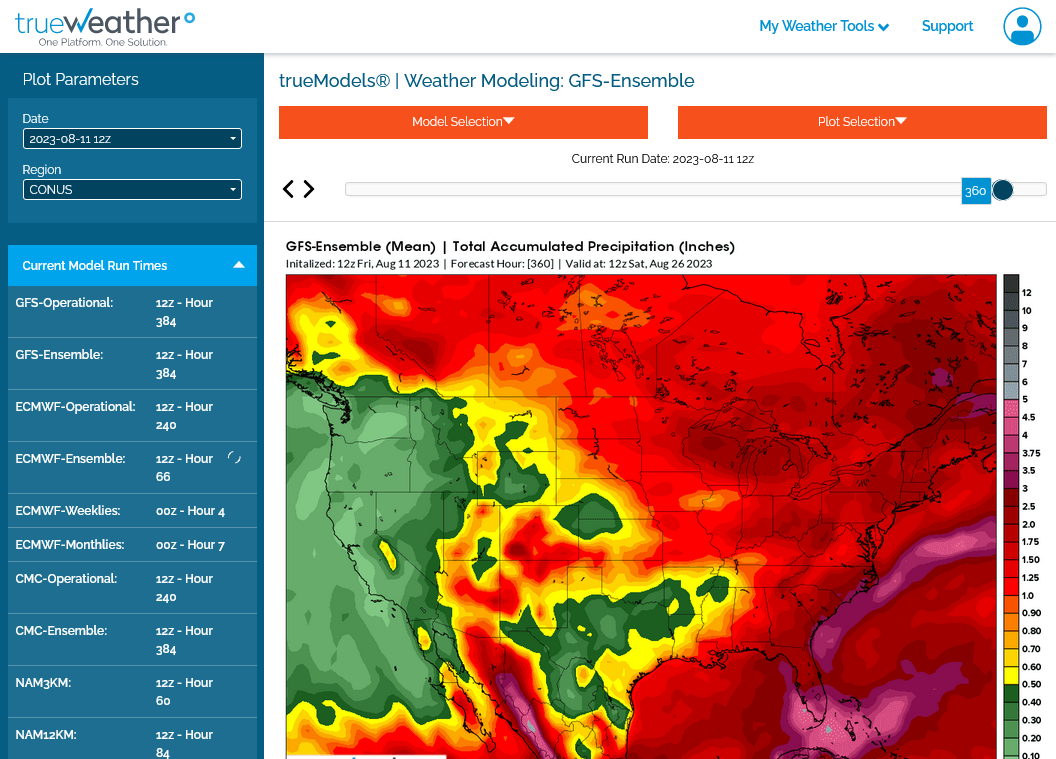
Task: Select the ECMWF-Operational run row
Action: [x=132, y=416]
